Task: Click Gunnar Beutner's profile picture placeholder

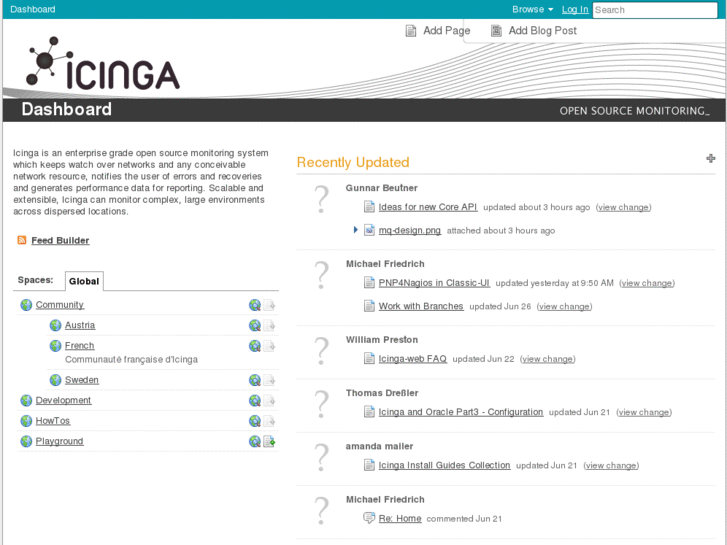Action: coord(321,199)
